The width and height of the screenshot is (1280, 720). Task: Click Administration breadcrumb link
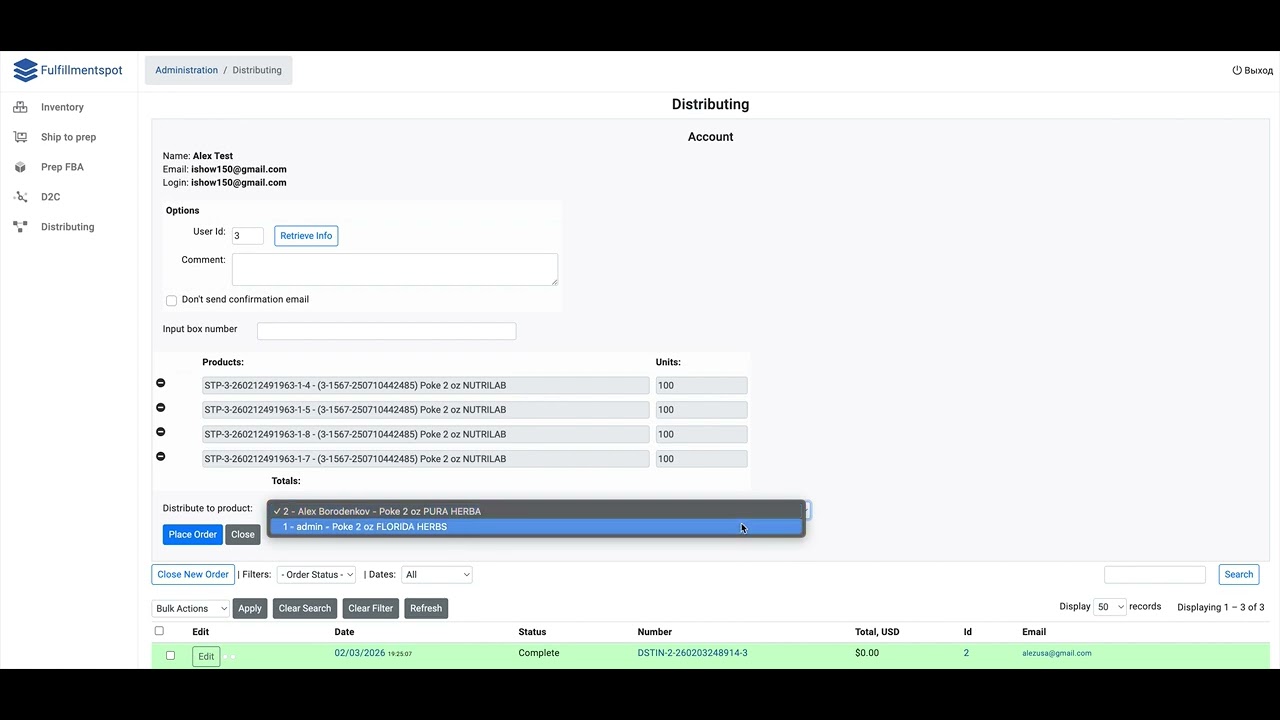click(186, 70)
